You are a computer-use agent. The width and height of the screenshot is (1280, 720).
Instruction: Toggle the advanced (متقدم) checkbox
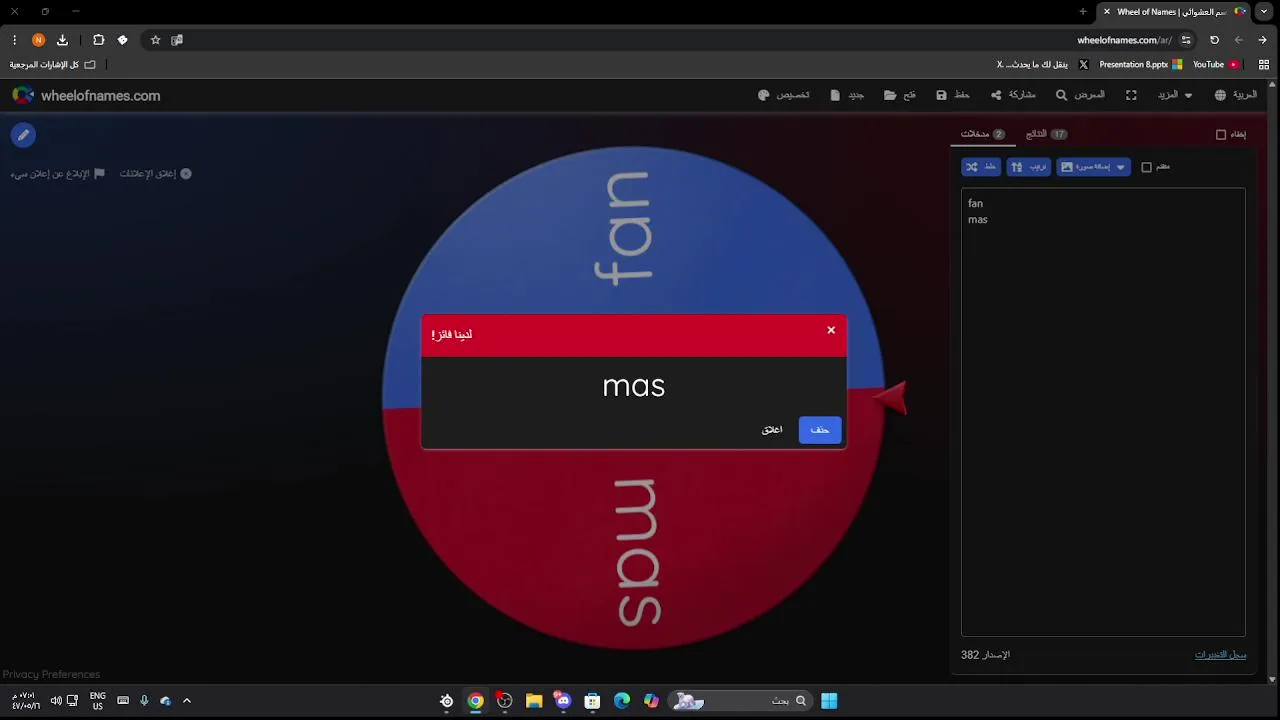click(x=1147, y=167)
